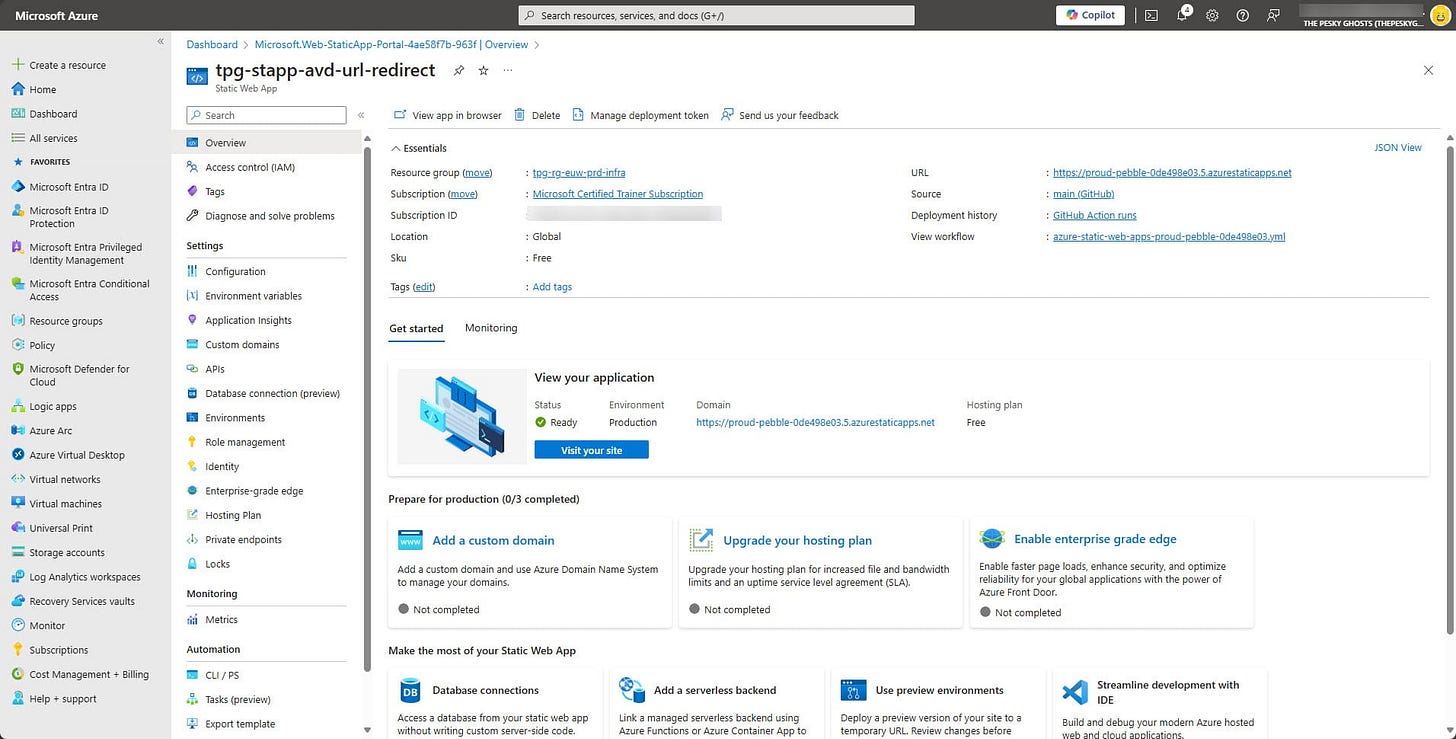The width and height of the screenshot is (1456, 739).
Task: Open breadcrumb chevron after Overview
Action: coord(537,45)
